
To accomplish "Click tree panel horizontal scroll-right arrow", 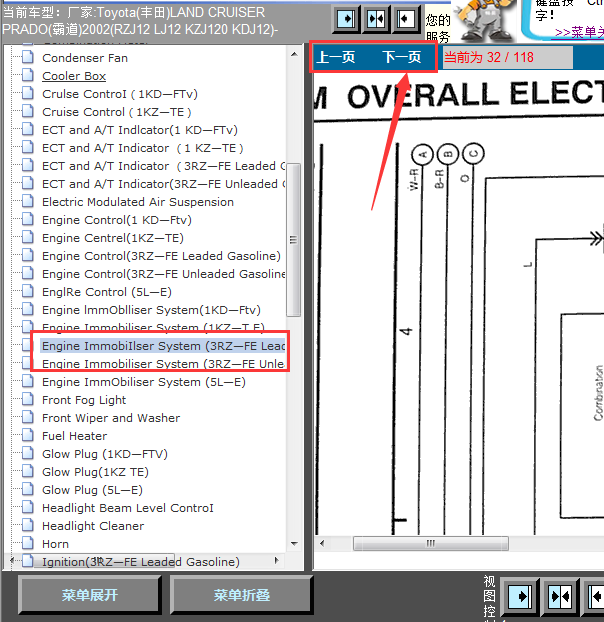I will pos(277,561).
